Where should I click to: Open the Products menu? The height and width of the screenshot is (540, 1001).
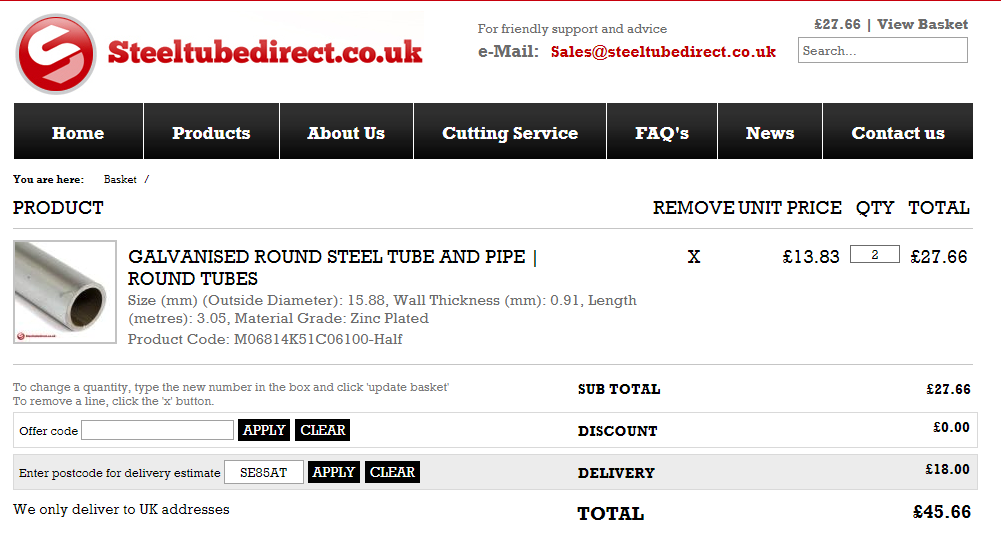211,132
